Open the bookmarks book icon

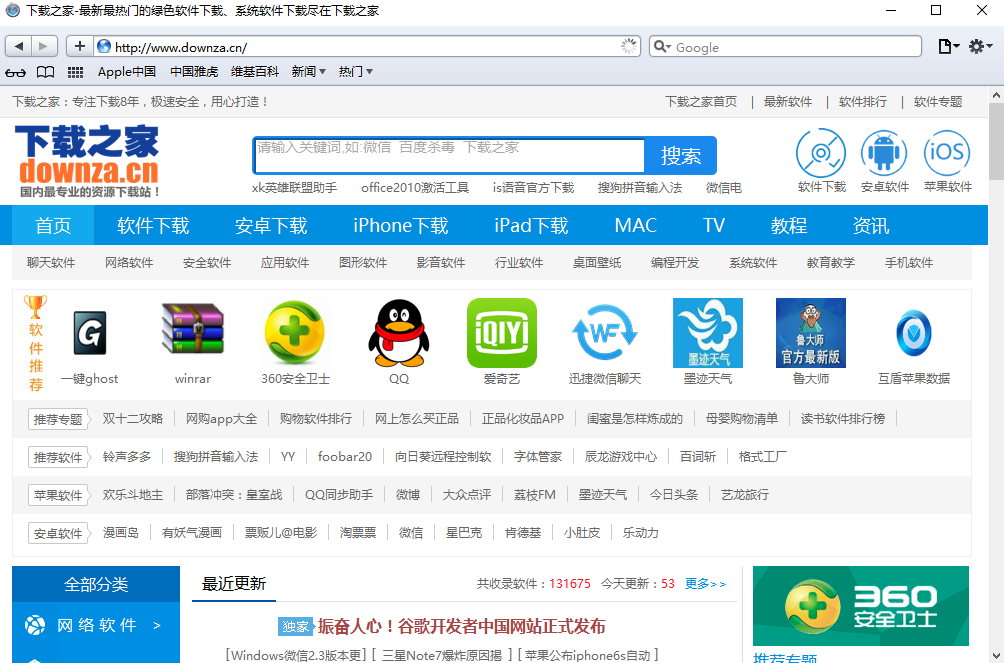coord(44,72)
